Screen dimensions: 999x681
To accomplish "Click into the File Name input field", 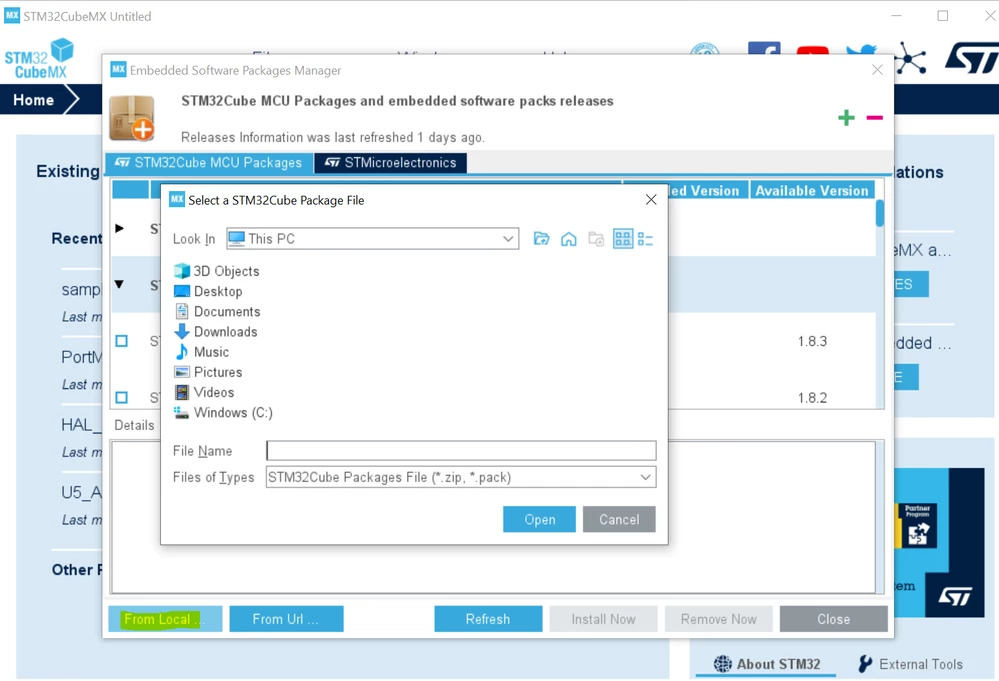I will tap(461, 450).
